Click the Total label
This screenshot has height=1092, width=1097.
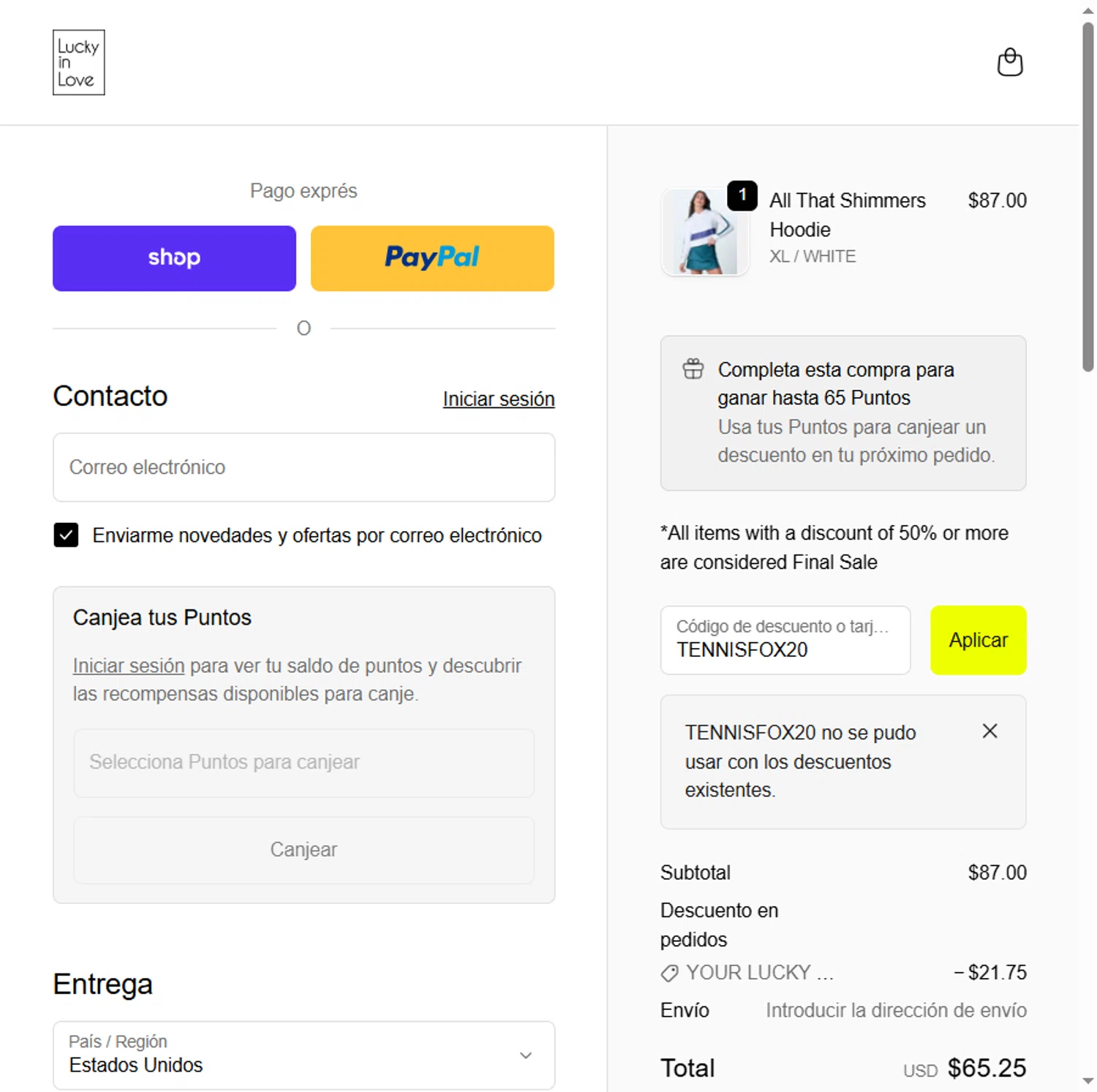[x=687, y=1069]
